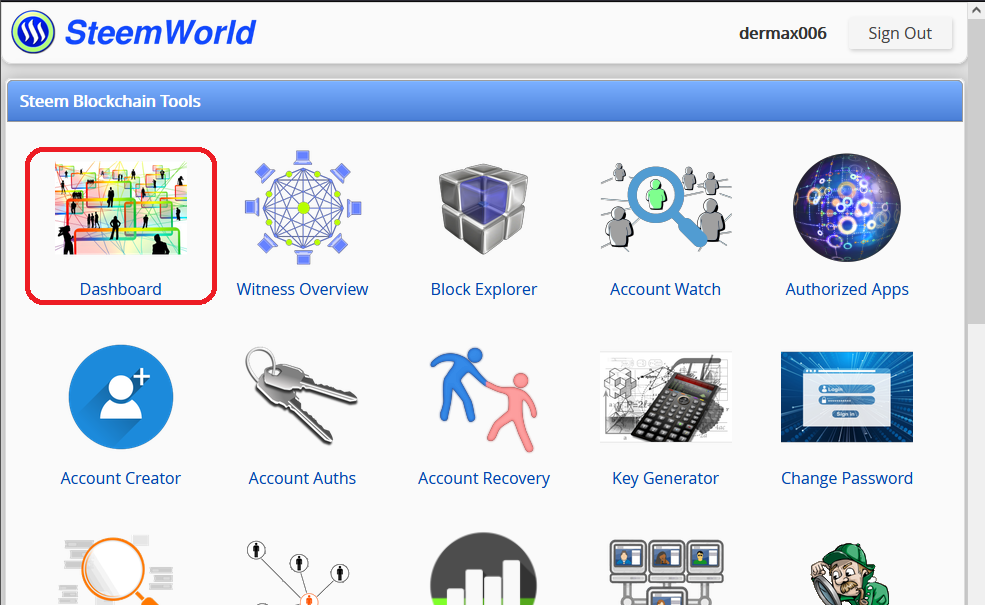
Task: Open the Account Recovery helping figures icon
Action: tap(484, 400)
